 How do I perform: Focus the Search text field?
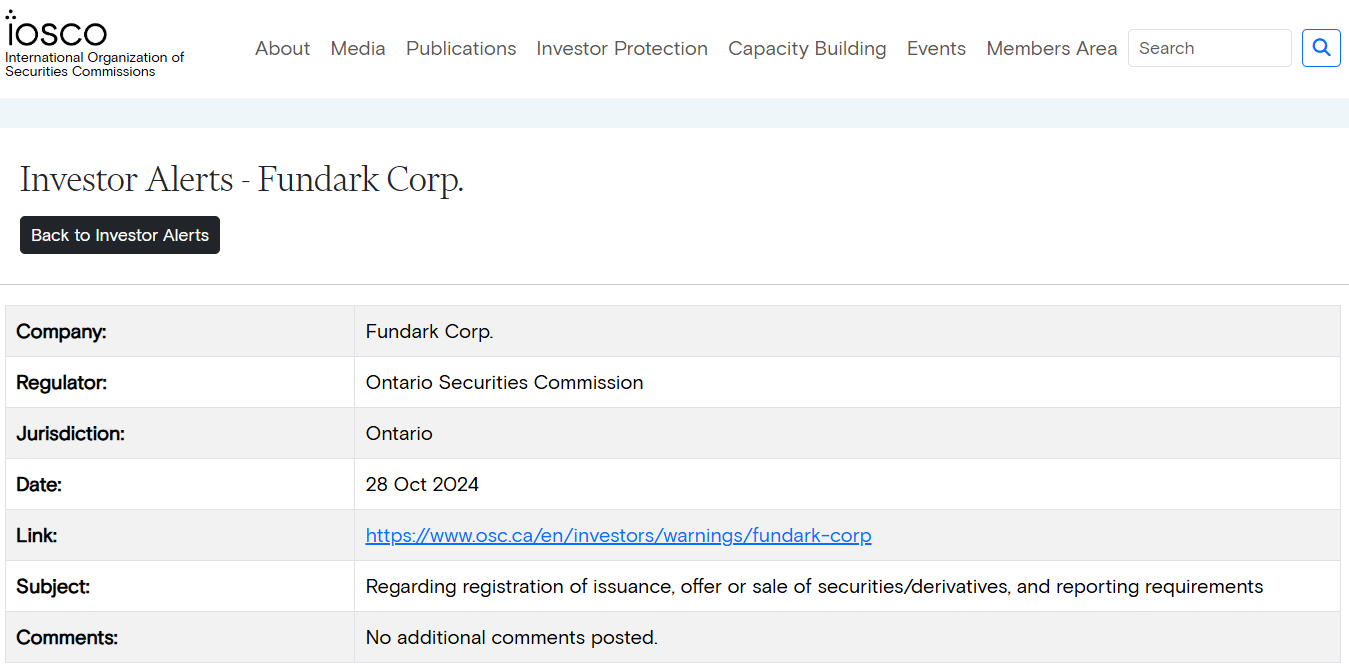1209,48
